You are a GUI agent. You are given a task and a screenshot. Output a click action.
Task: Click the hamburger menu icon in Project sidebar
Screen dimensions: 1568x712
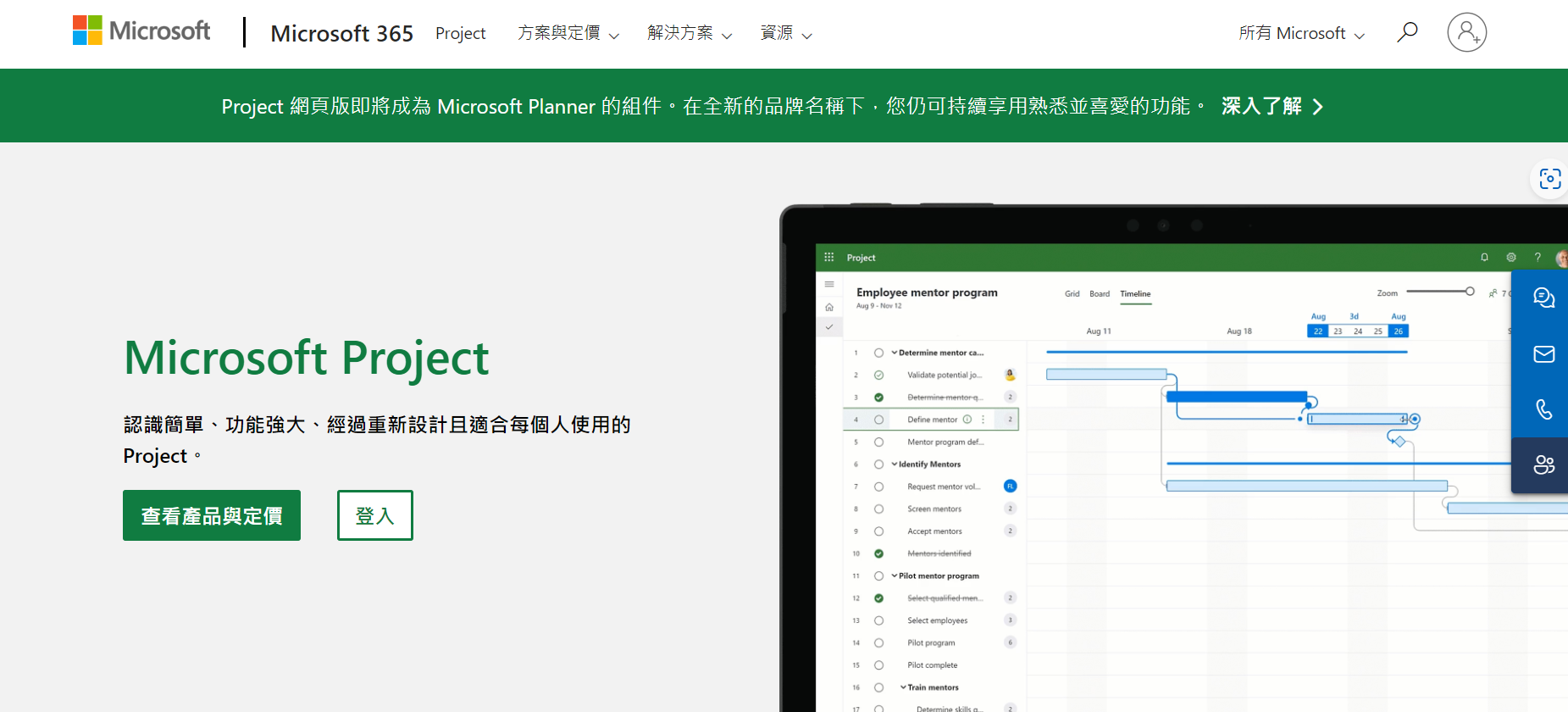829,284
